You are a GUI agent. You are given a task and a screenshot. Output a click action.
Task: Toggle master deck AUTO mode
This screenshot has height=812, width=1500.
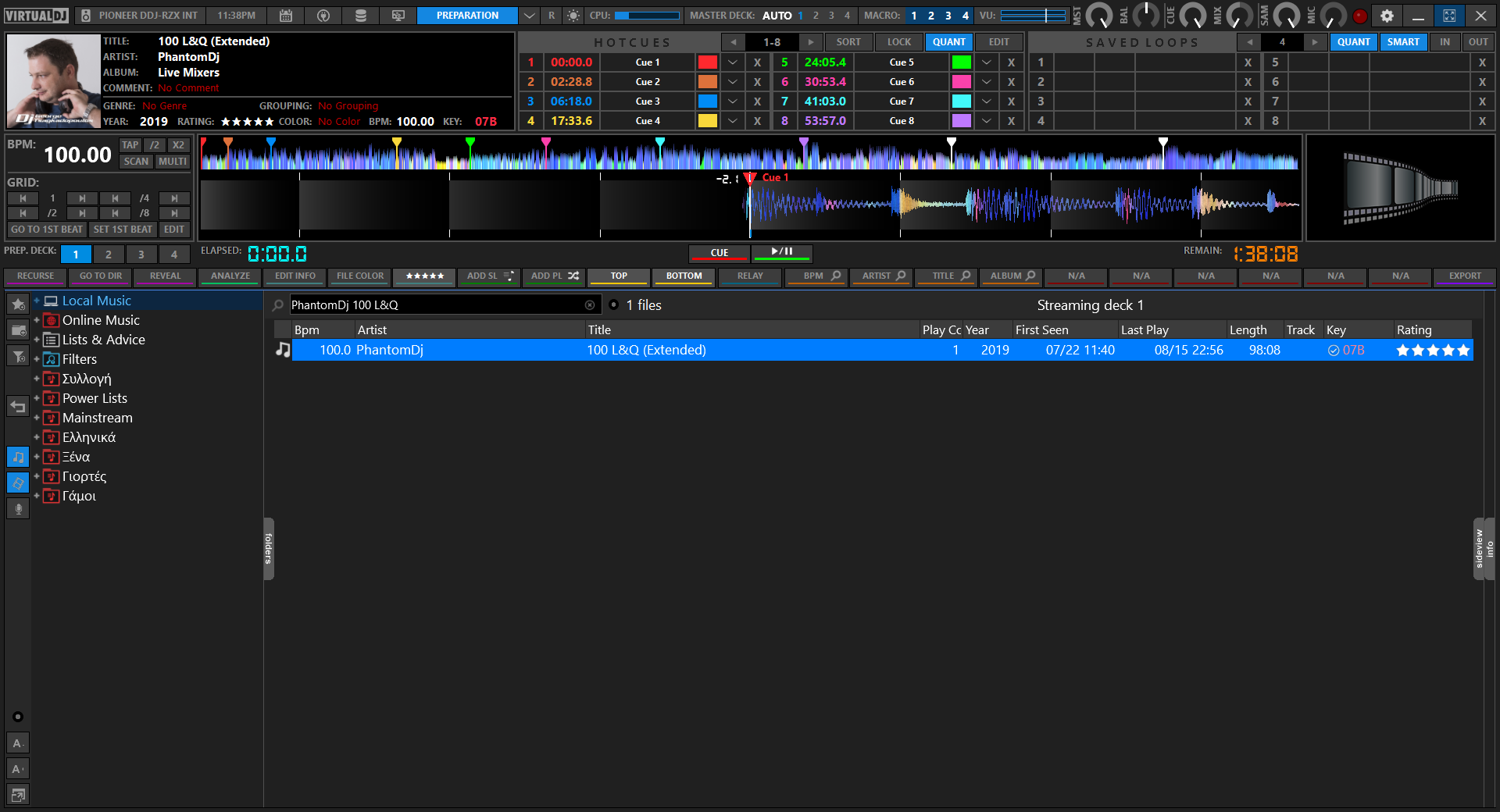click(x=777, y=16)
